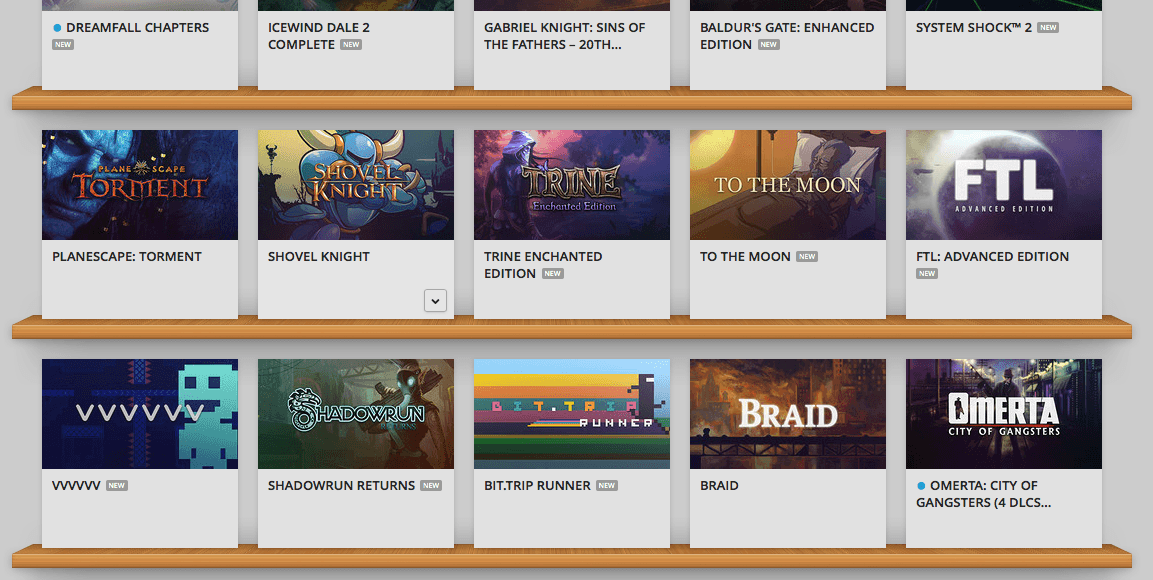Viewport: 1153px width, 580px height.
Task: Open FTL Advanced Edition cover image
Action: tap(1004, 185)
